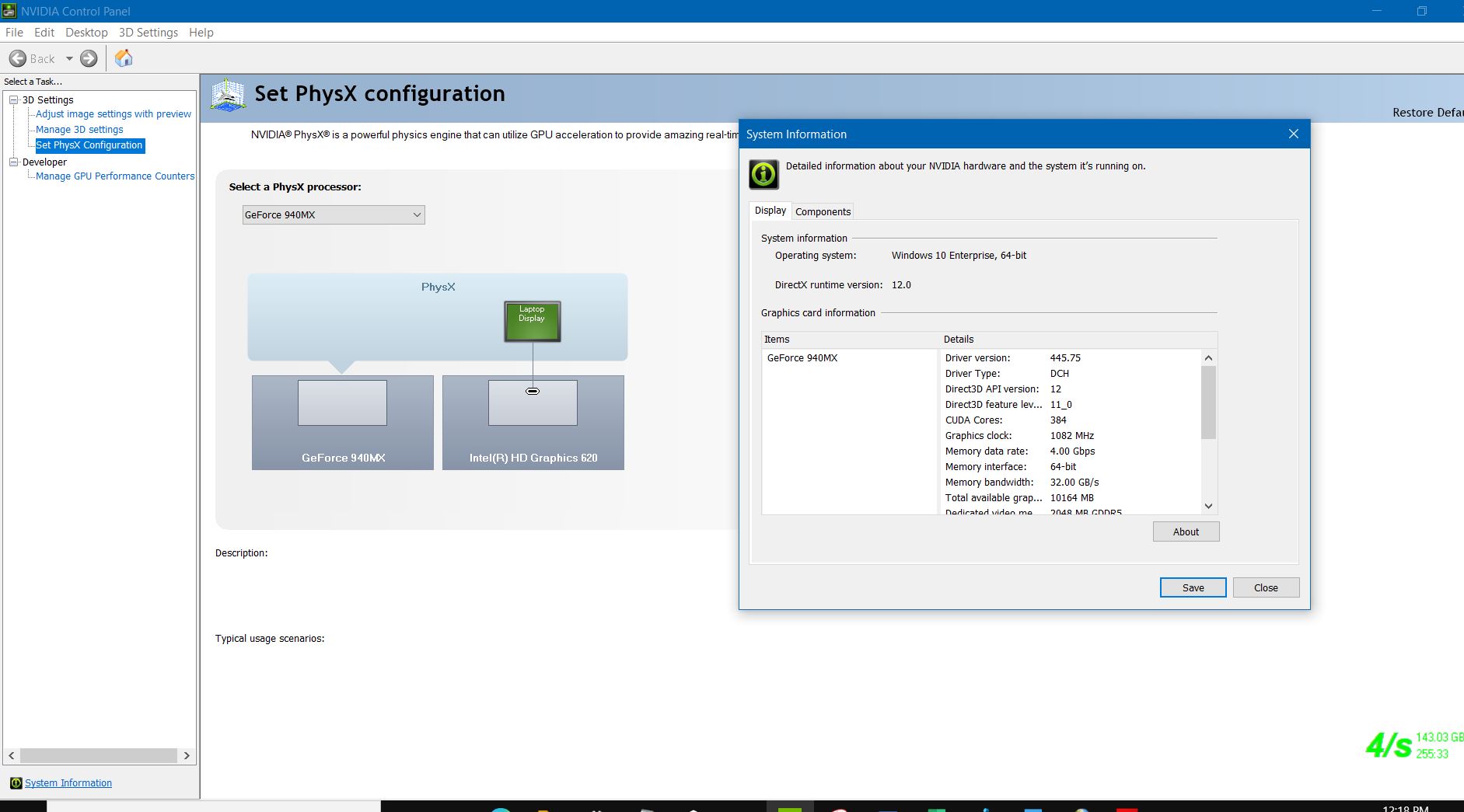The image size is (1464, 812).
Task: Click the Save button
Action: 1193,587
